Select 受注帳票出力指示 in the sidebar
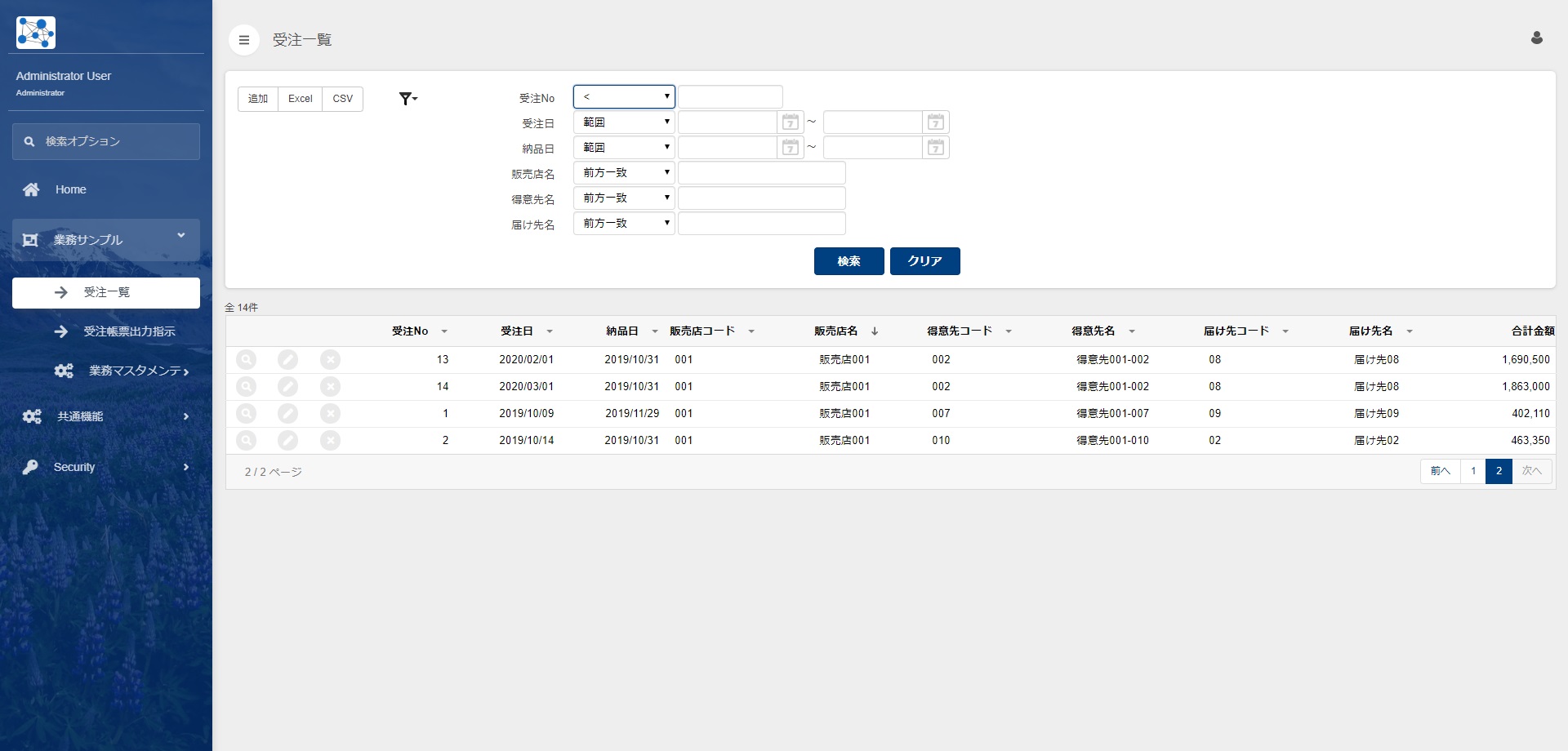Screen dimensions: 1568x751 tap(129, 331)
